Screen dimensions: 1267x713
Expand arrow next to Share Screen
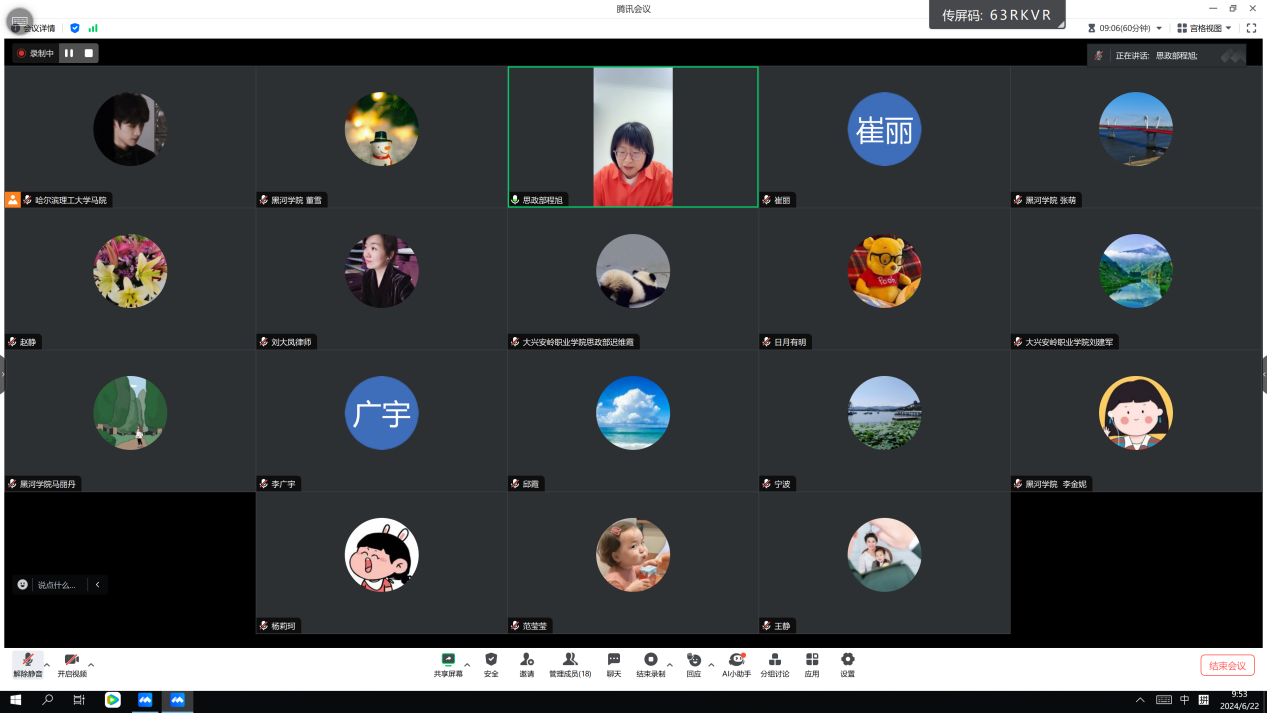(467, 664)
